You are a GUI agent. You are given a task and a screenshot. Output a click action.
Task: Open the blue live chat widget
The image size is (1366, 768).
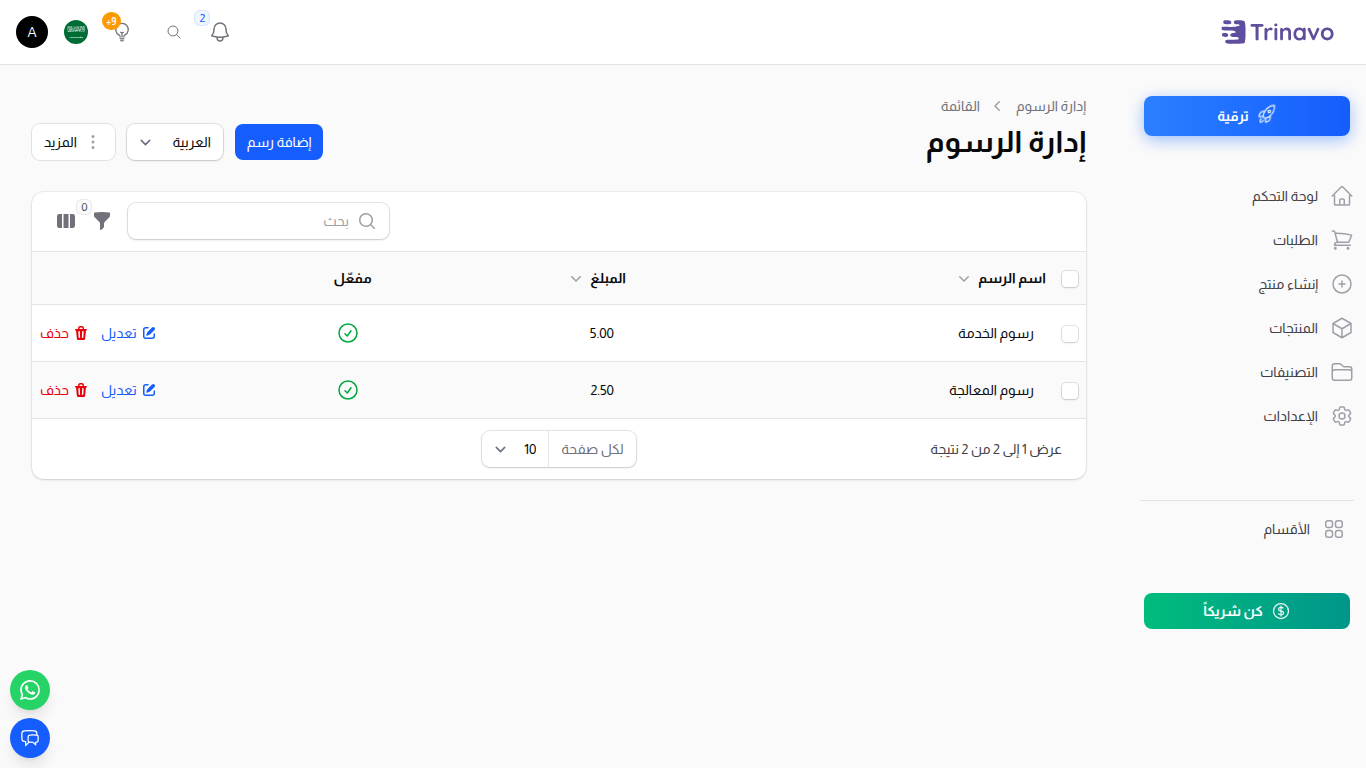click(x=30, y=738)
